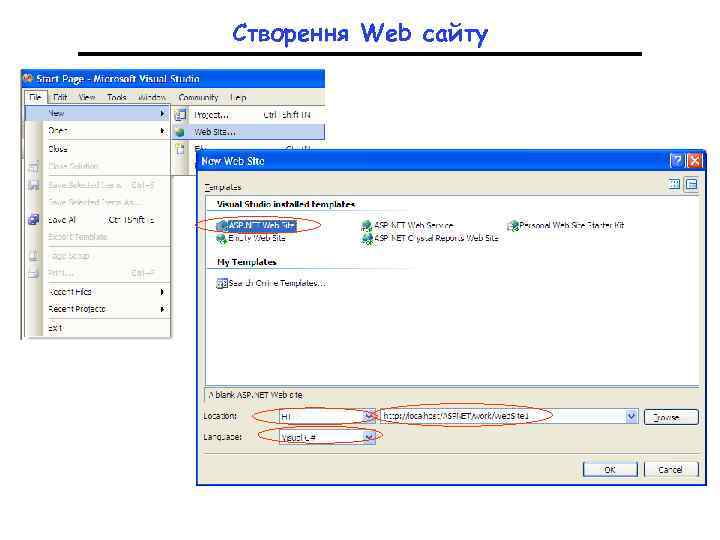Expand Recent Projects submenu

pyautogui.click(x=98, y=309)
